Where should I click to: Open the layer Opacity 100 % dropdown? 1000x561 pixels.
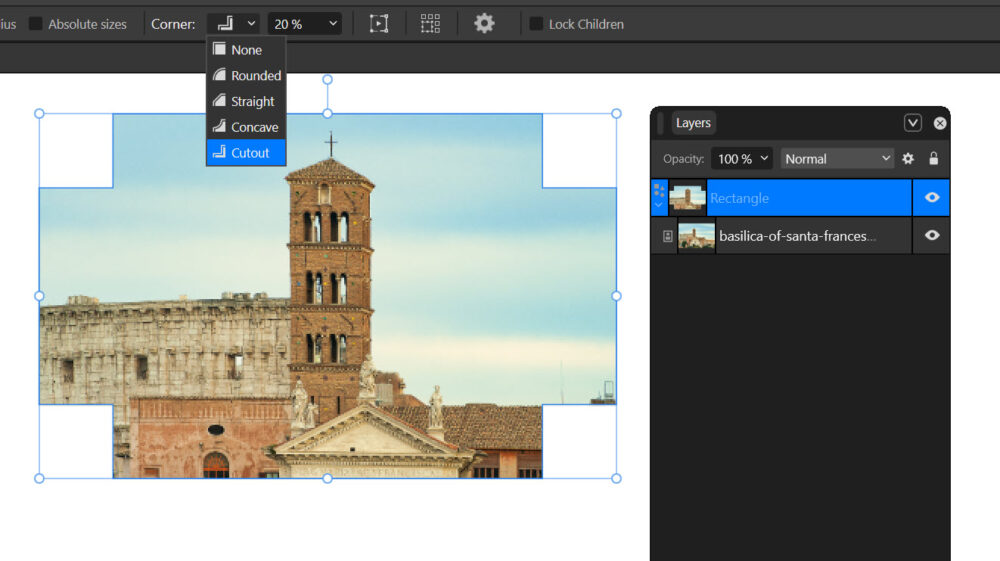[x=741, y=158]
